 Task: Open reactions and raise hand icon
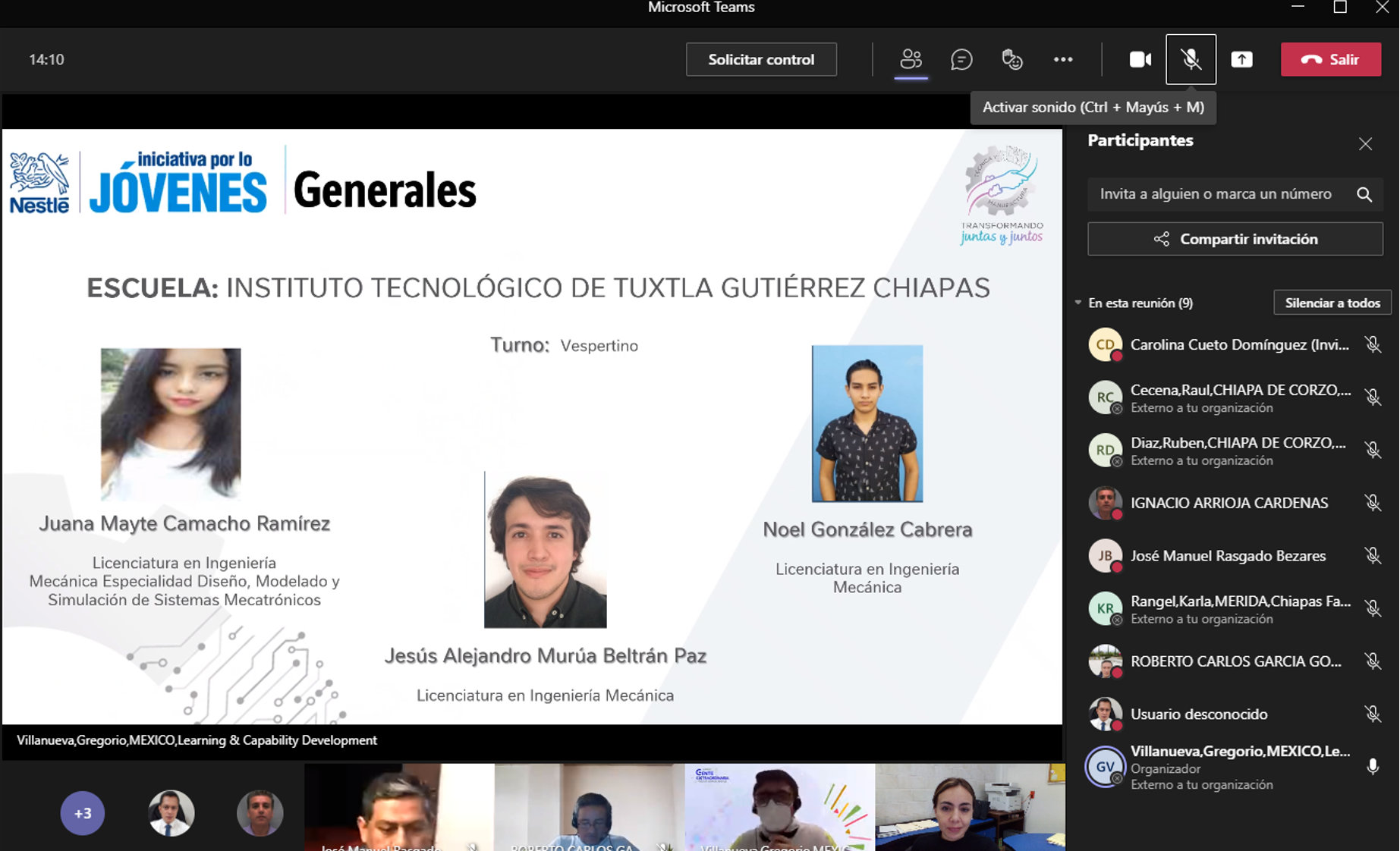pyautogui.click(x=1012, y=59)
